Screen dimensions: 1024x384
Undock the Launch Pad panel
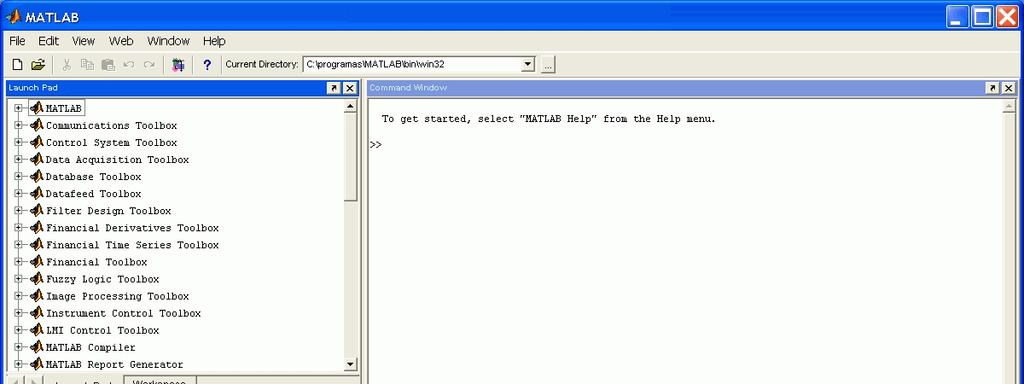[x=333, y=88]
